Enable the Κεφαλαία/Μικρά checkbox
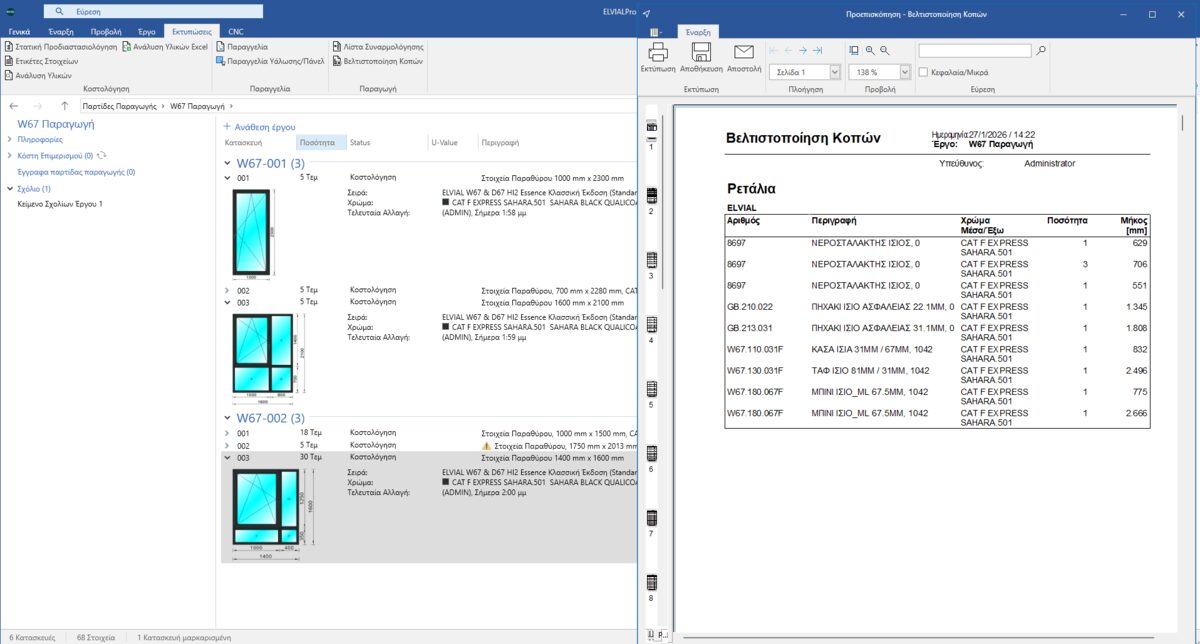This screenshot has height=644, width=1200. pyautogui.click(x=923, y=72)
